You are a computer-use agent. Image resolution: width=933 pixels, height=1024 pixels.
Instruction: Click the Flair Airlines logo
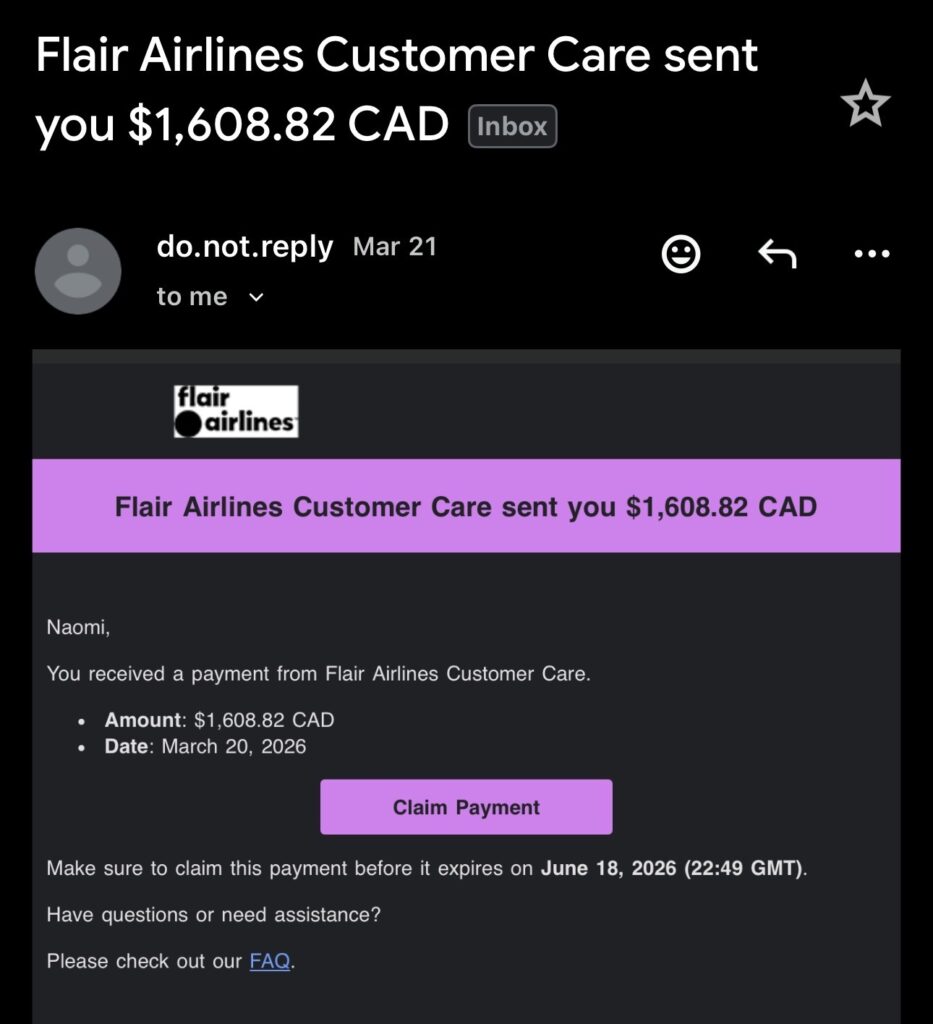coord(234,410)
